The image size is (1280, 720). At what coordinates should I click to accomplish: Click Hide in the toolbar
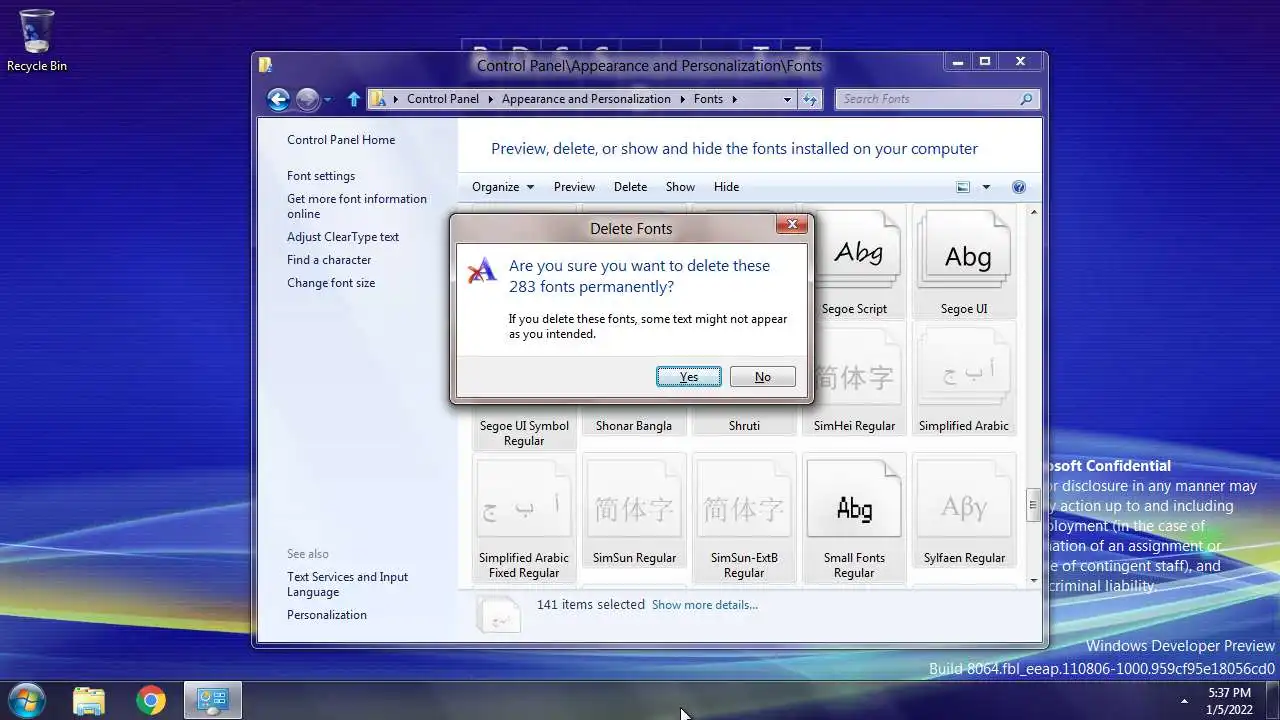coord(726,187)
